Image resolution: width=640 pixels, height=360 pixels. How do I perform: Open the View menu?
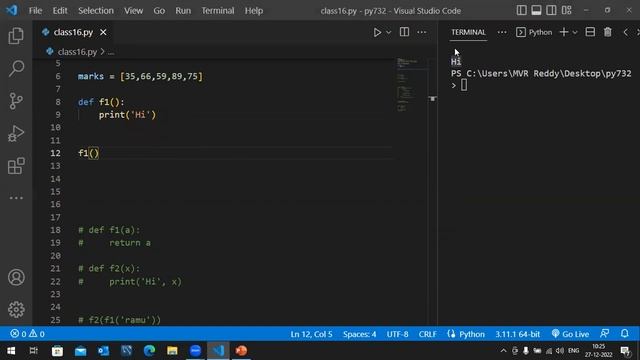coord(133,11)
